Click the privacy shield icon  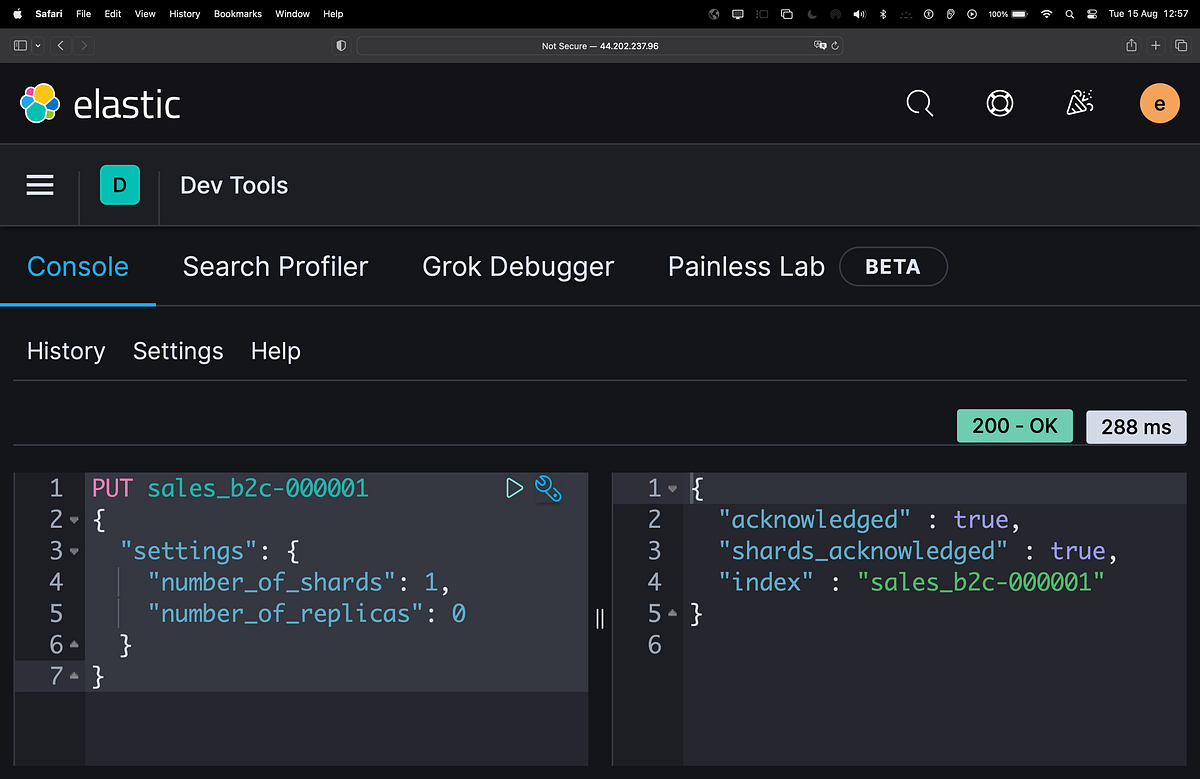click(x=341, y=45)
